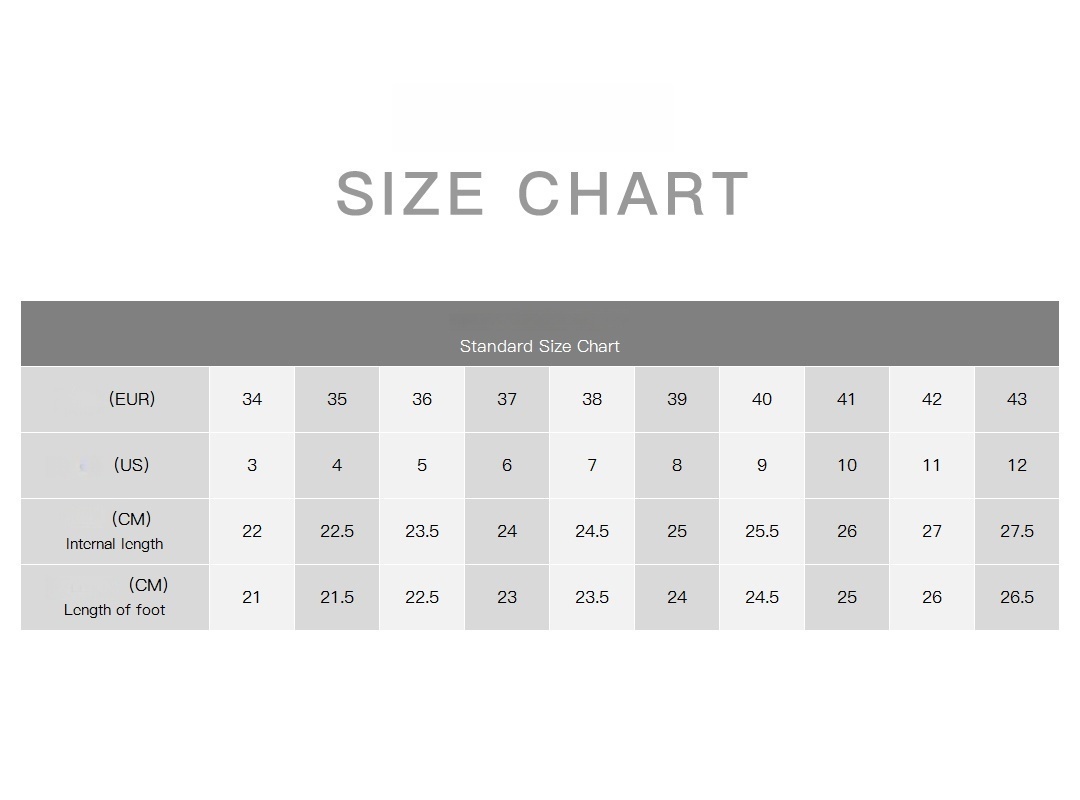The height and width of the screenshot is (800, 1080).
Task: Click the 25.5 internal length cell
Action: pyautogui.click(x=762, y=531)
